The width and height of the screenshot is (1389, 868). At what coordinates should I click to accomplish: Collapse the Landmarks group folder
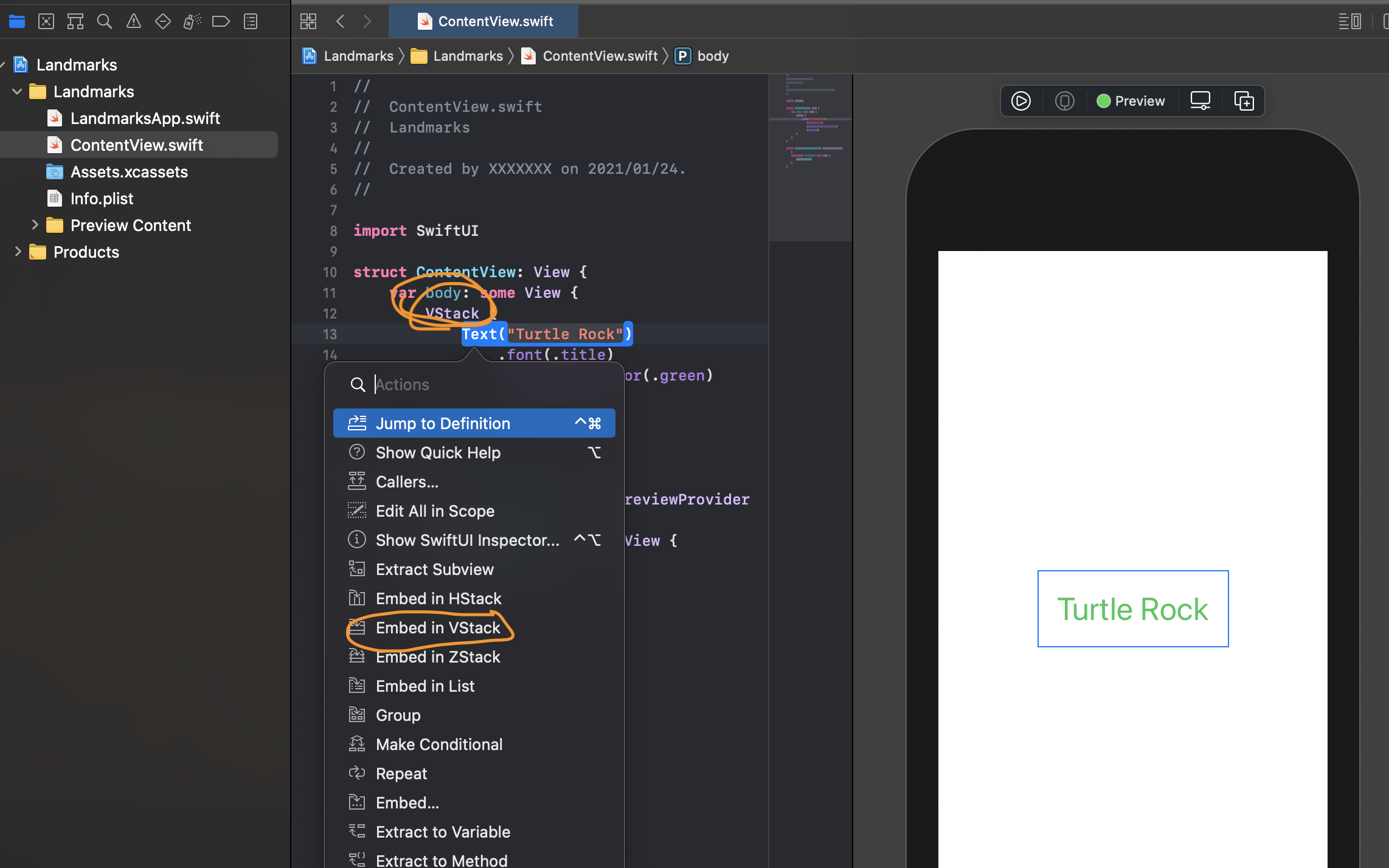17,92
